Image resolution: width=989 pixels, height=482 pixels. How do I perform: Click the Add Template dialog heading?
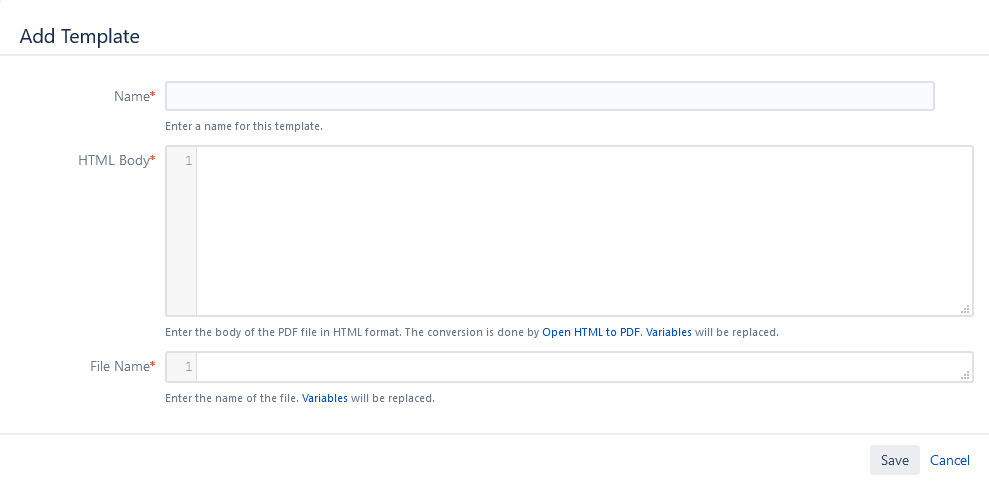point(80,37)
